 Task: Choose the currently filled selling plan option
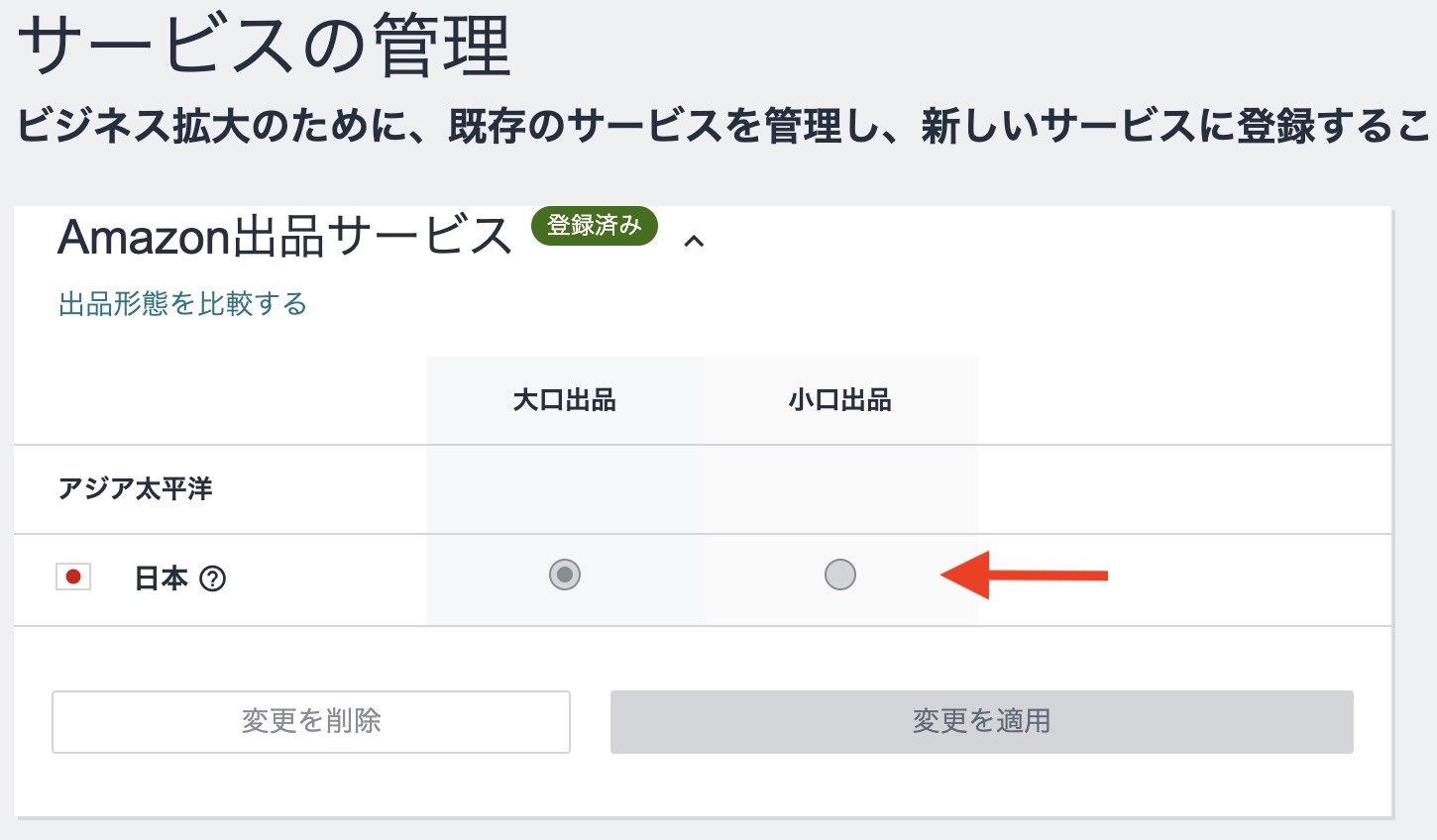click(x=564, y=575)
